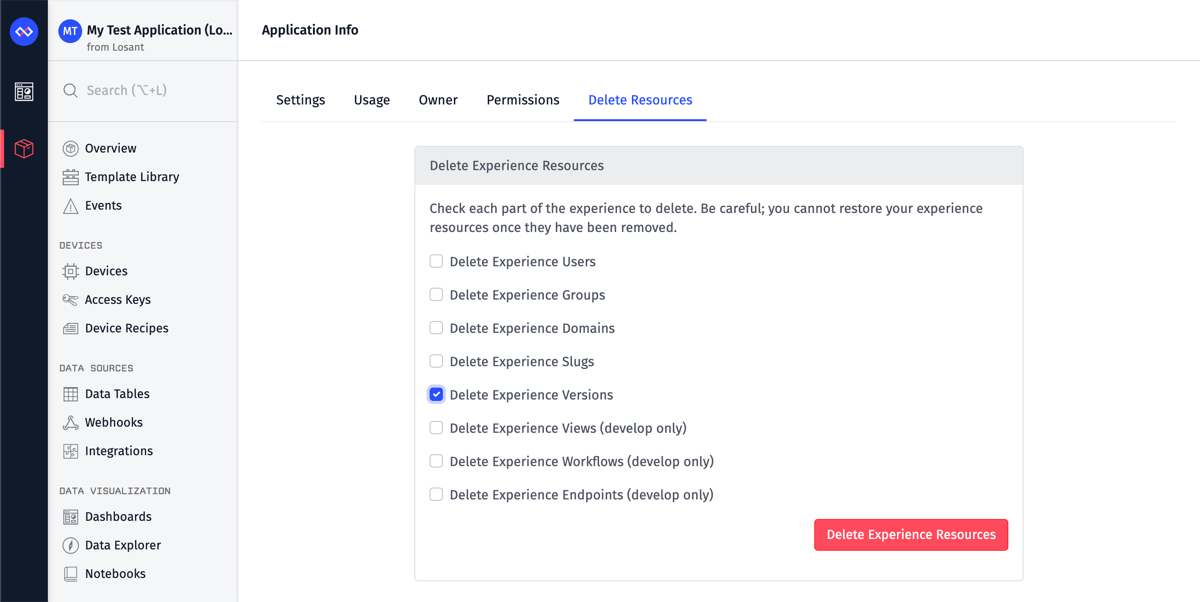This screenshot has width=1200, height=602.
Task: Uncheck Delete Experience Versions
Action: [x=436, y=394]
